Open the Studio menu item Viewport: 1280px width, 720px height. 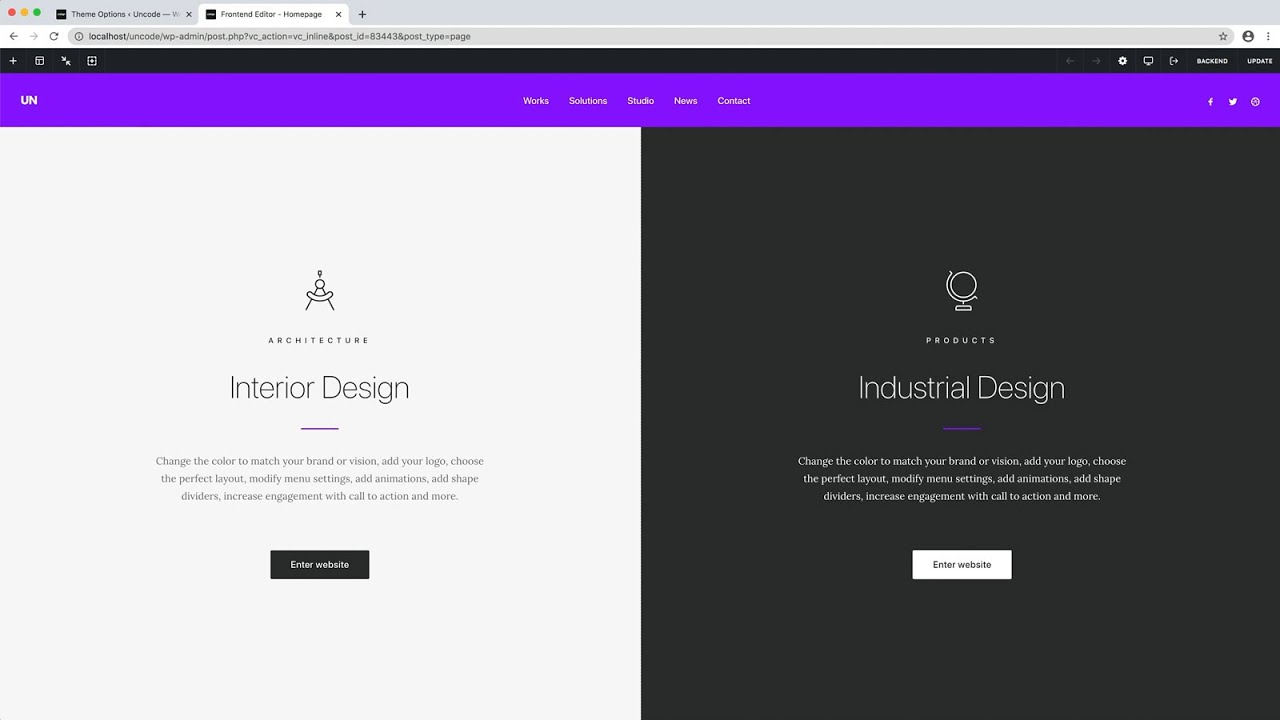(641, 101)
